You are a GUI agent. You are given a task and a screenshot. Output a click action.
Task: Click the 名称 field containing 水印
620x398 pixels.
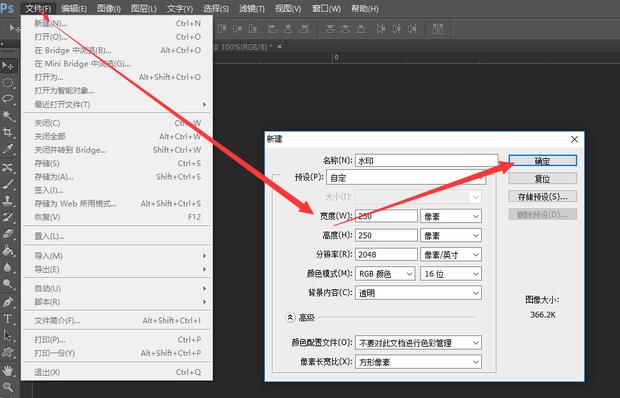426,160
